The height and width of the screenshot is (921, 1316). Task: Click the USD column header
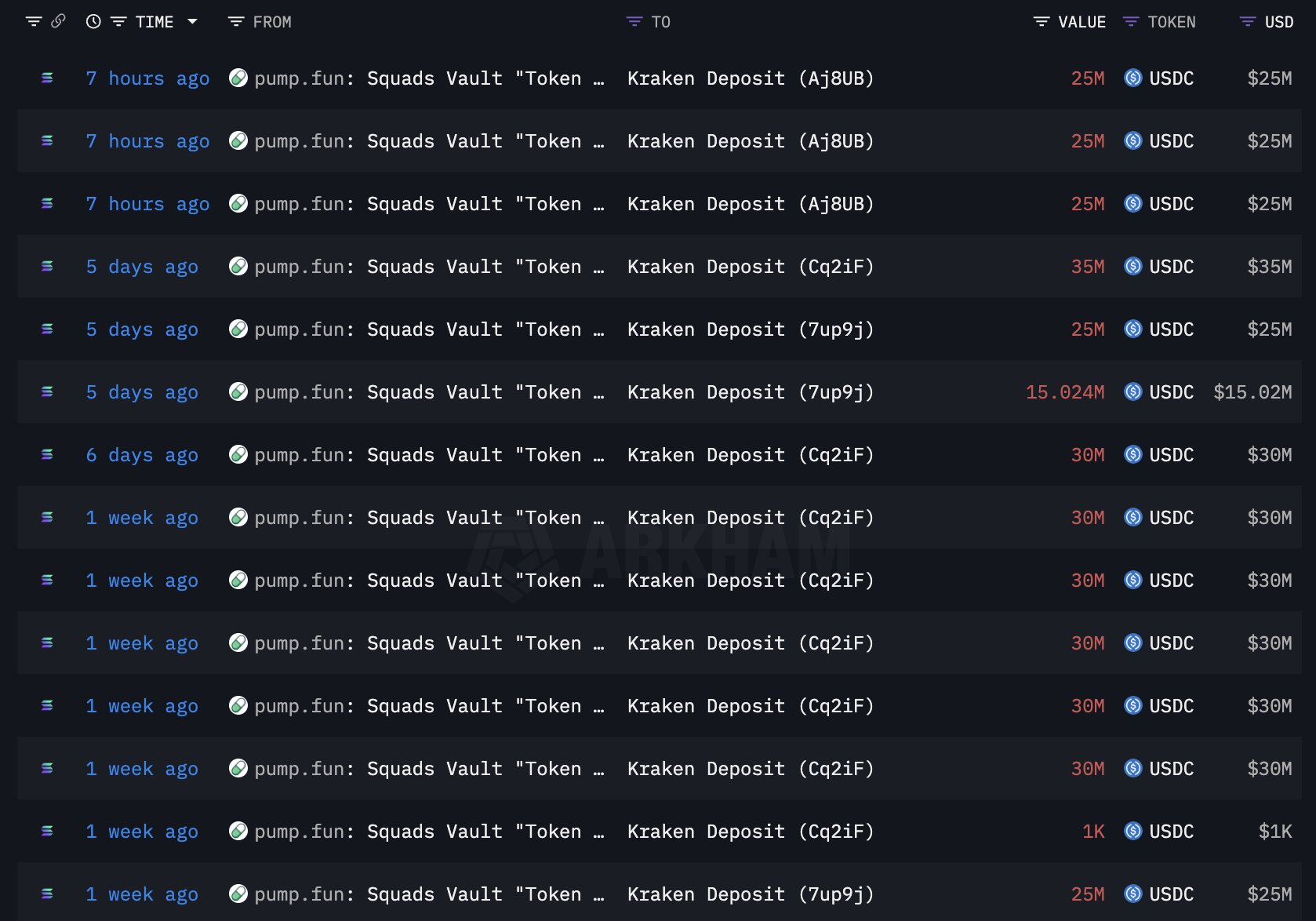click(x=1278, y=21)
